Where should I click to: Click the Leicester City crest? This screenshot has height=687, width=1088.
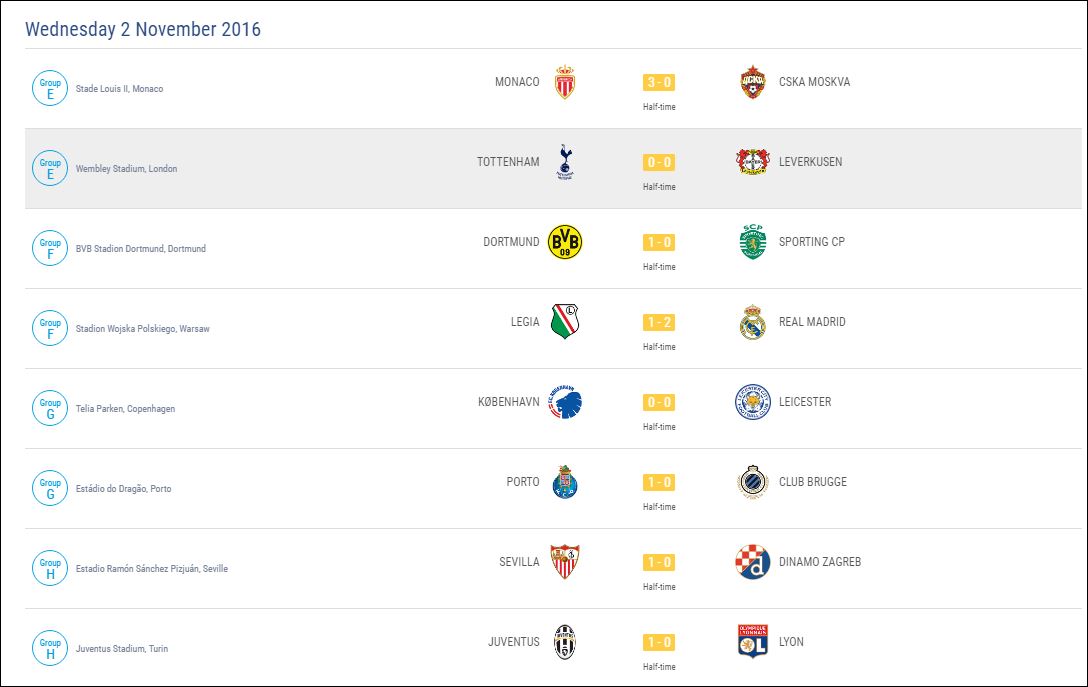[752, 402]
